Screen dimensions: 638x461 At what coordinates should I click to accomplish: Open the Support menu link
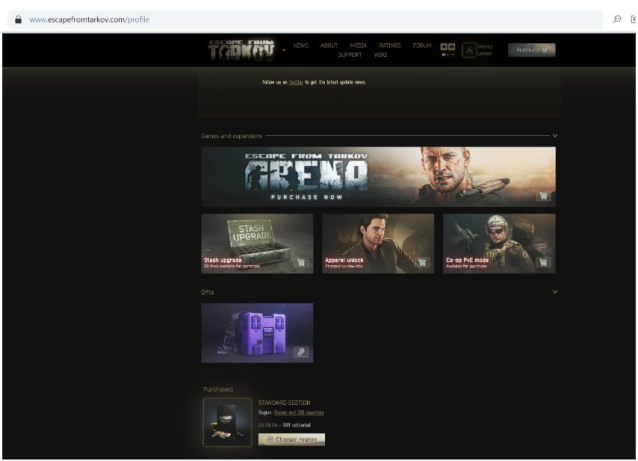coord(349,54)
